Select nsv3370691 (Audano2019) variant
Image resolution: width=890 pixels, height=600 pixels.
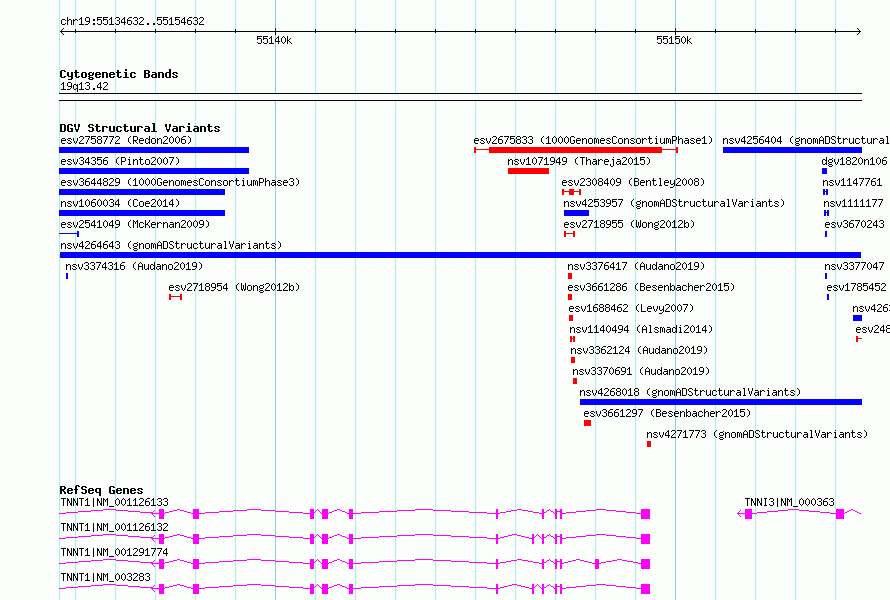pyautogui.click(x=641, y=371)
